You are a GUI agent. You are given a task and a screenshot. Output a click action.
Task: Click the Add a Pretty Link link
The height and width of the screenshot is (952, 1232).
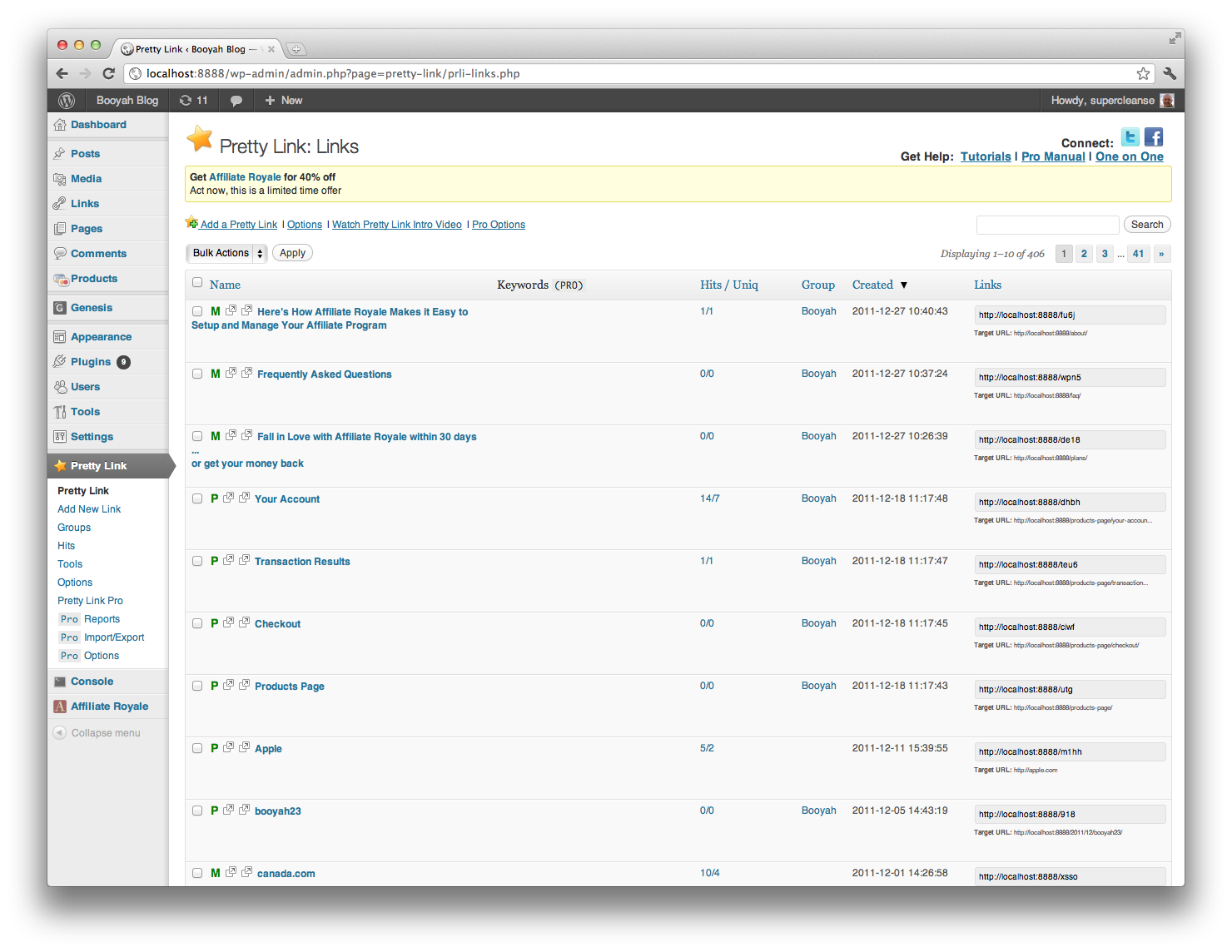238,225
